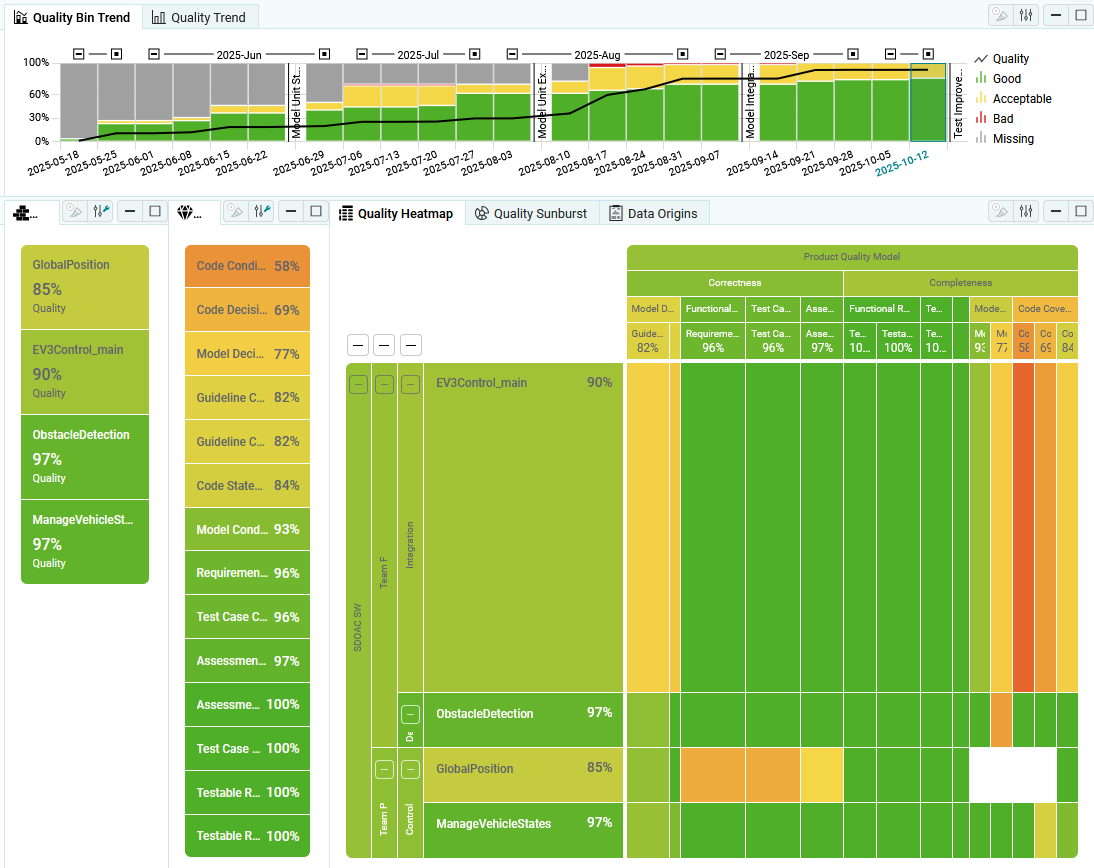
Task: Click the Quality Sunburst wheel icon
Action: click(482, 212)
